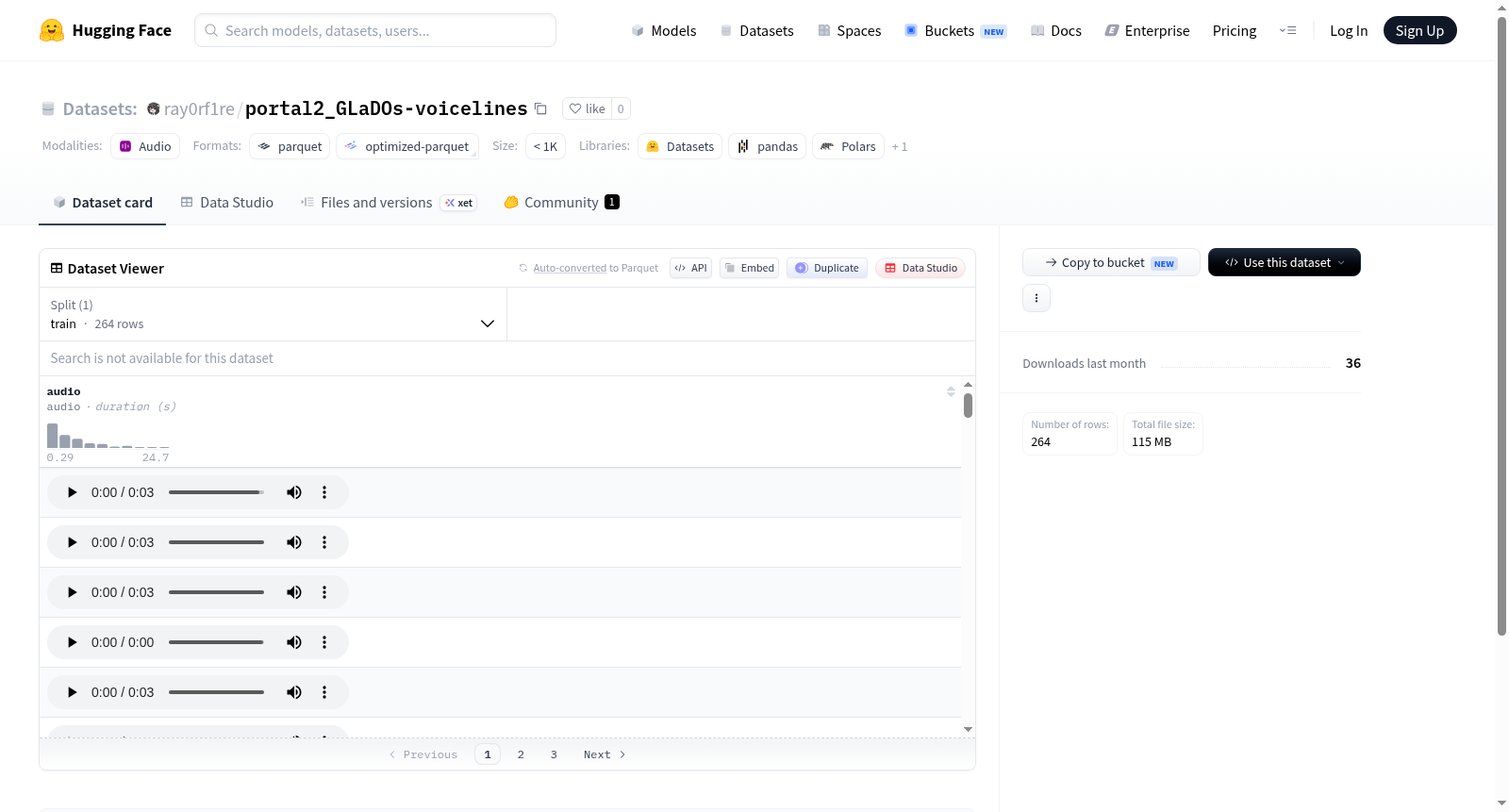Open Buckets in the top navigation
This screenshot has width=1509, height=812.
click(x=955, y=30)
